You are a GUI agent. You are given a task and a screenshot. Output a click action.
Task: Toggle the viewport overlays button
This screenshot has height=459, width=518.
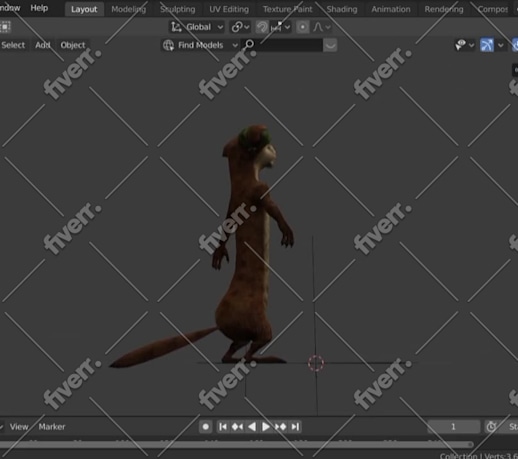tap(515, 45)
